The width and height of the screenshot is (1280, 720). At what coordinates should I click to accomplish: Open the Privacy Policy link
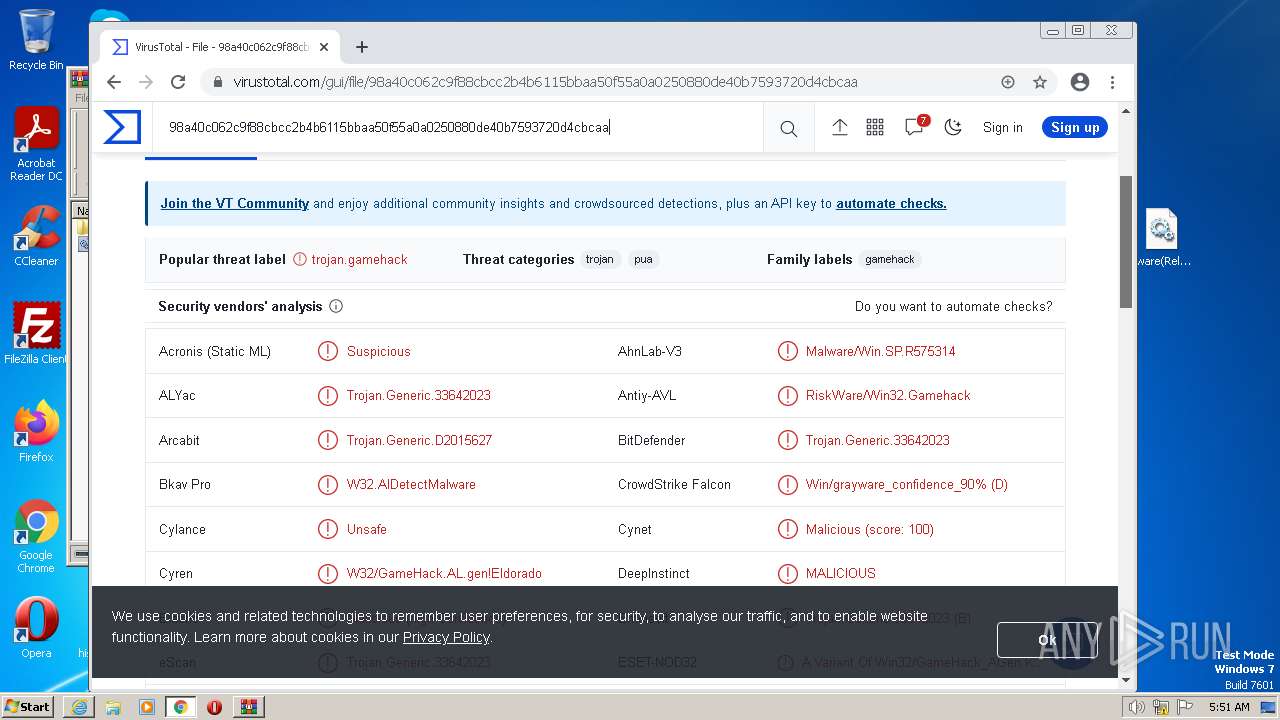pyautogui.click(x=446, y=637)
